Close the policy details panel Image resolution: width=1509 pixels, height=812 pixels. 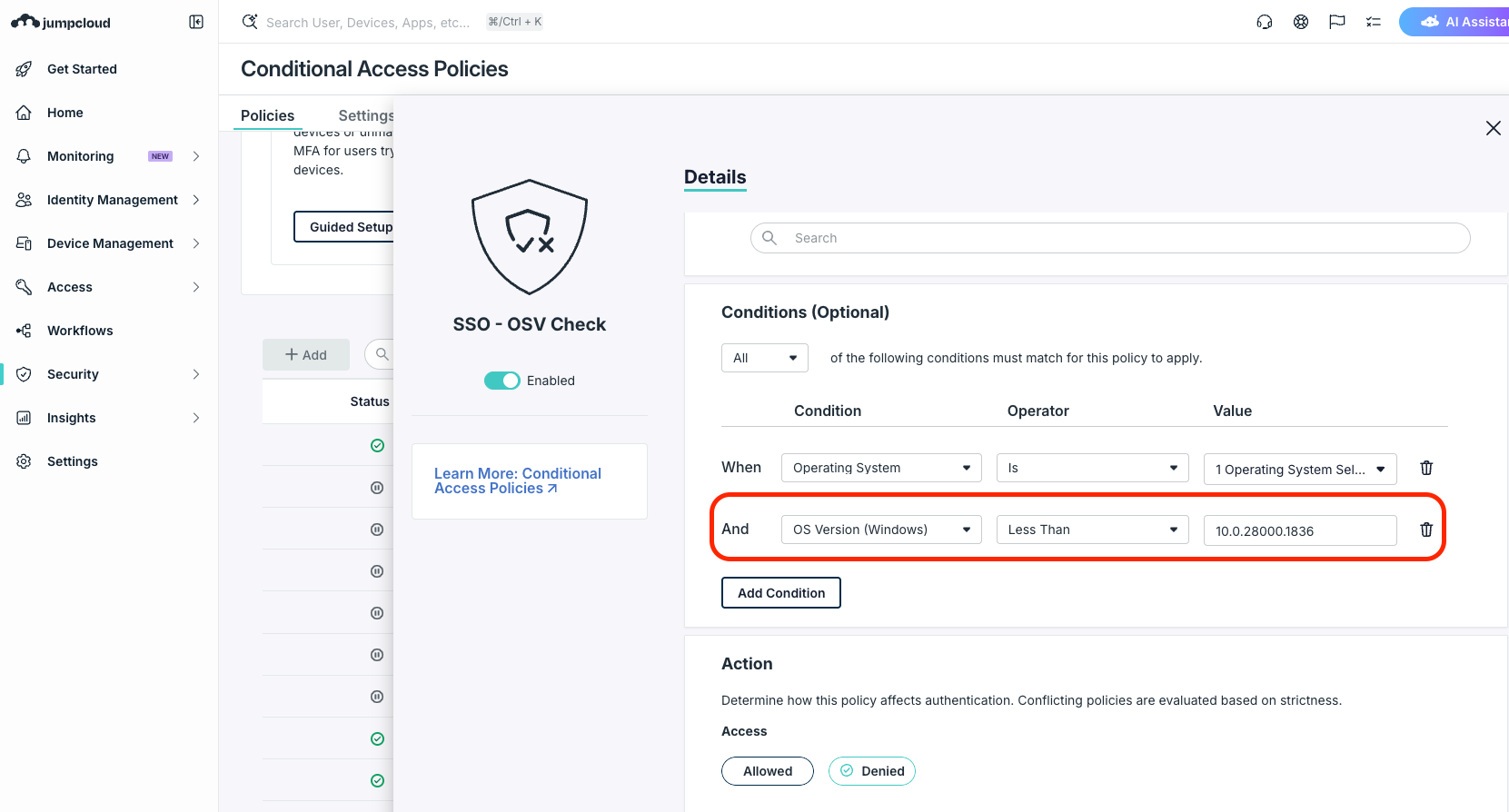pyautogui.click(x=1494, y=128)
